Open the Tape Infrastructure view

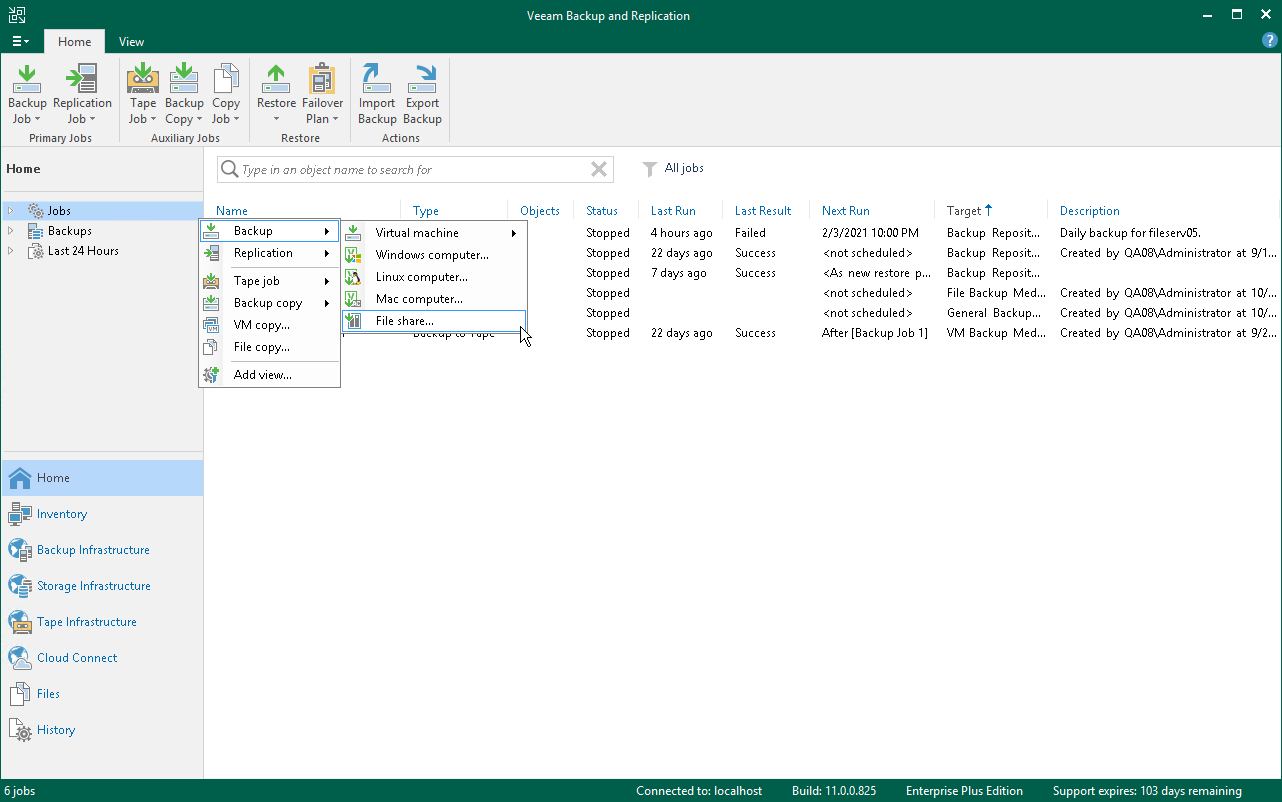pyautogui.click(x=86, y=622)
